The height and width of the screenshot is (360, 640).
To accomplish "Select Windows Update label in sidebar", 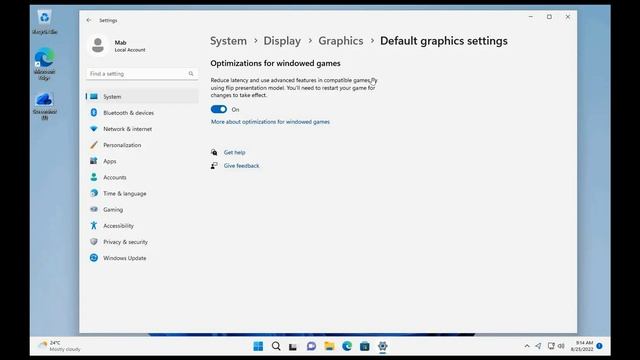I will 124,258.
